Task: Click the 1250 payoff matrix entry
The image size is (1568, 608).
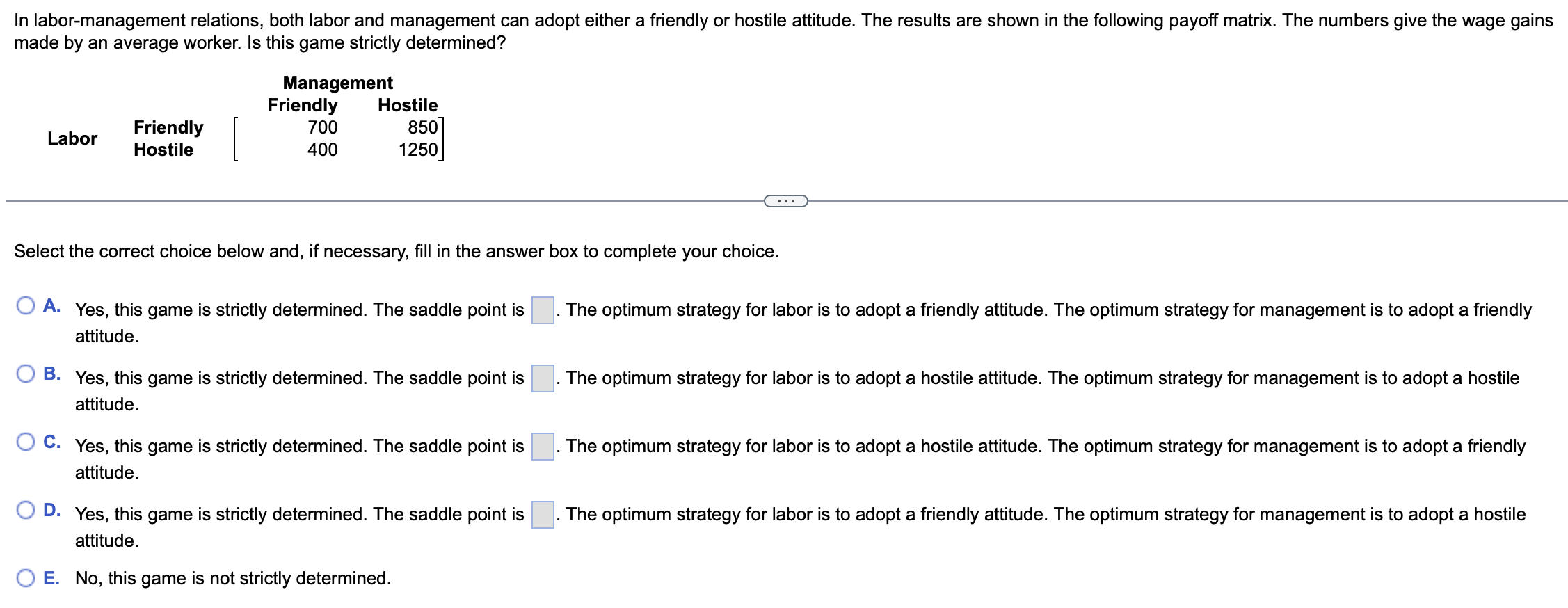Action: pyautogui.click(x=418, y=150)
